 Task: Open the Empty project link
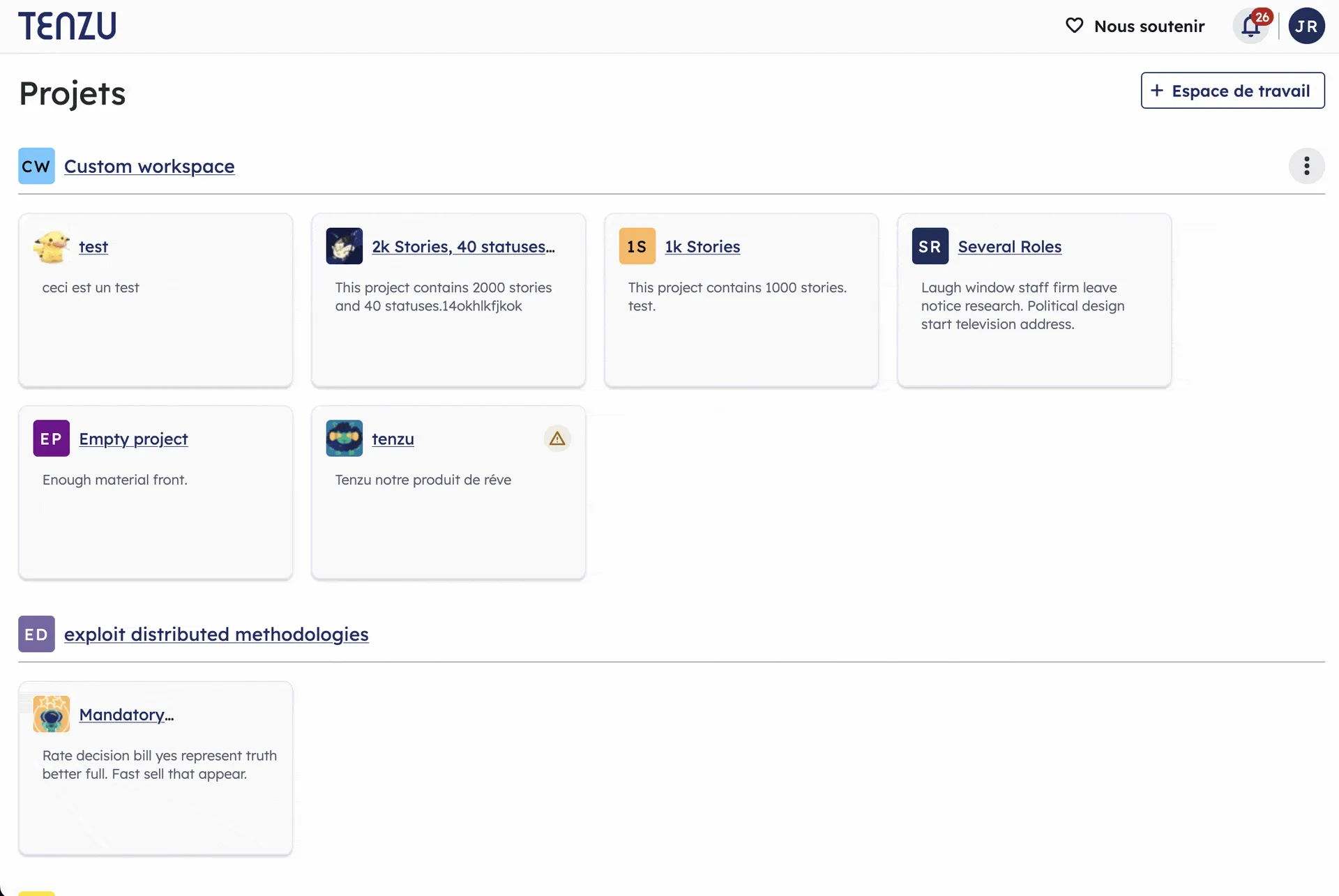click(x=133, y=439)
